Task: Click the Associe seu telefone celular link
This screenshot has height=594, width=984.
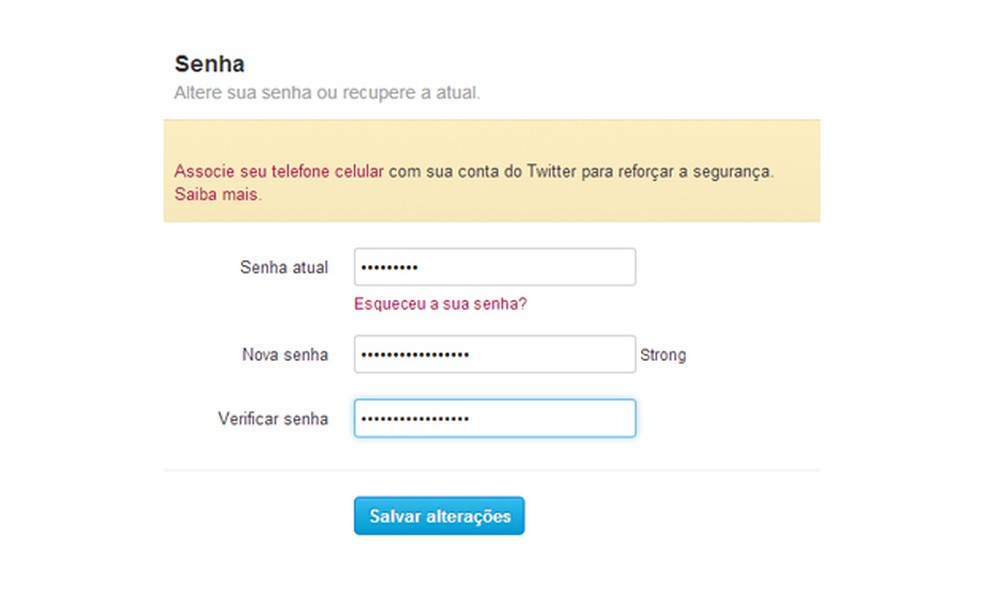Action: pyautogui.click(x=277, y=171)
